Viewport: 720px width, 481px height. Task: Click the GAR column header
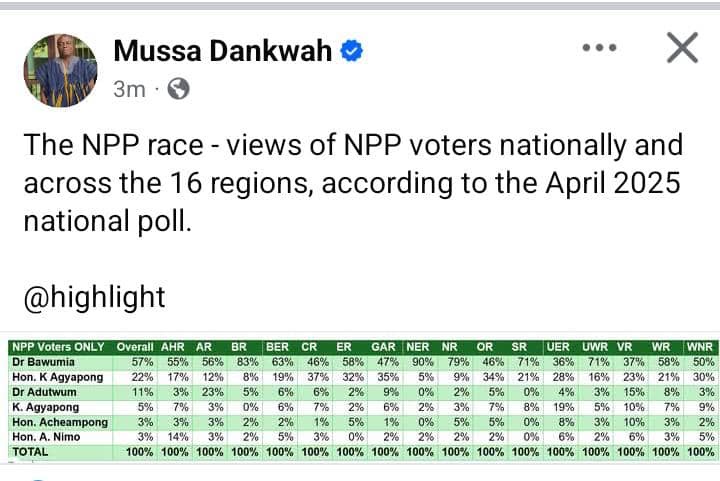(383, 347)
